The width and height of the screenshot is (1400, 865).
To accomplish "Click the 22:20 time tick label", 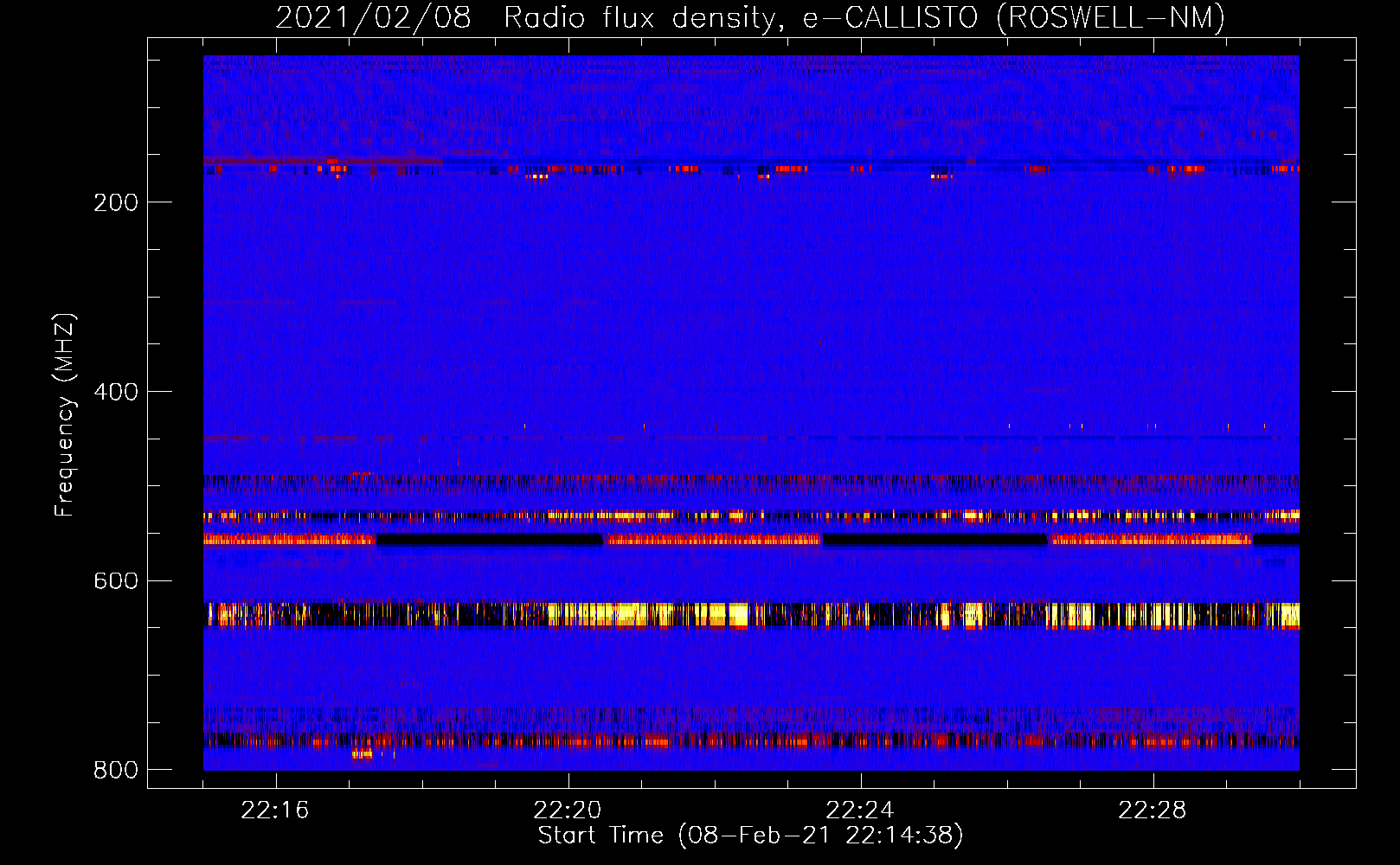I will pos(568,811).
